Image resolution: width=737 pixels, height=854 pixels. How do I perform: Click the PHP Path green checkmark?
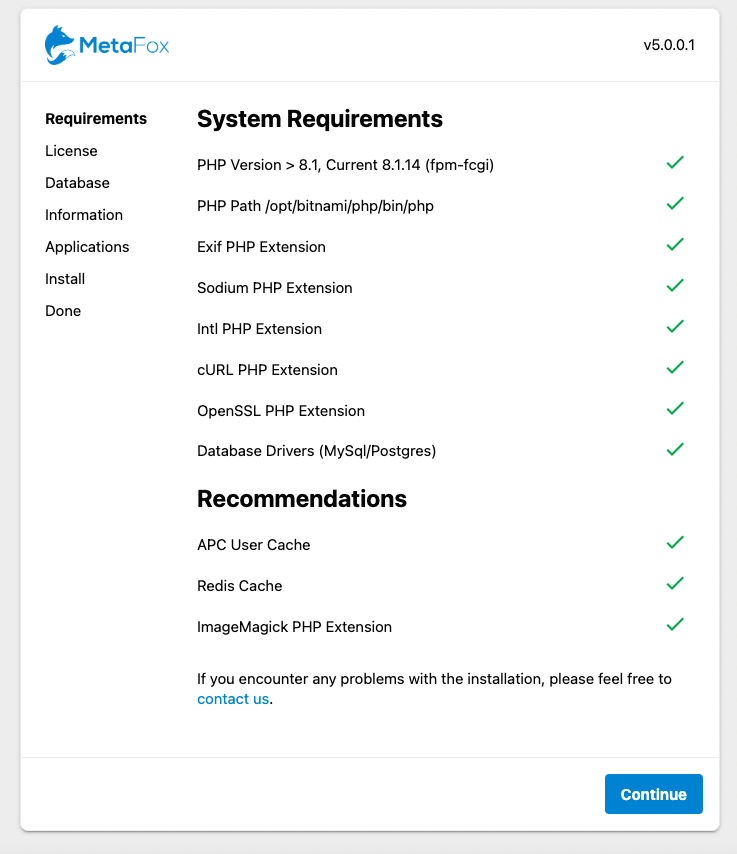tap(675, 203)
